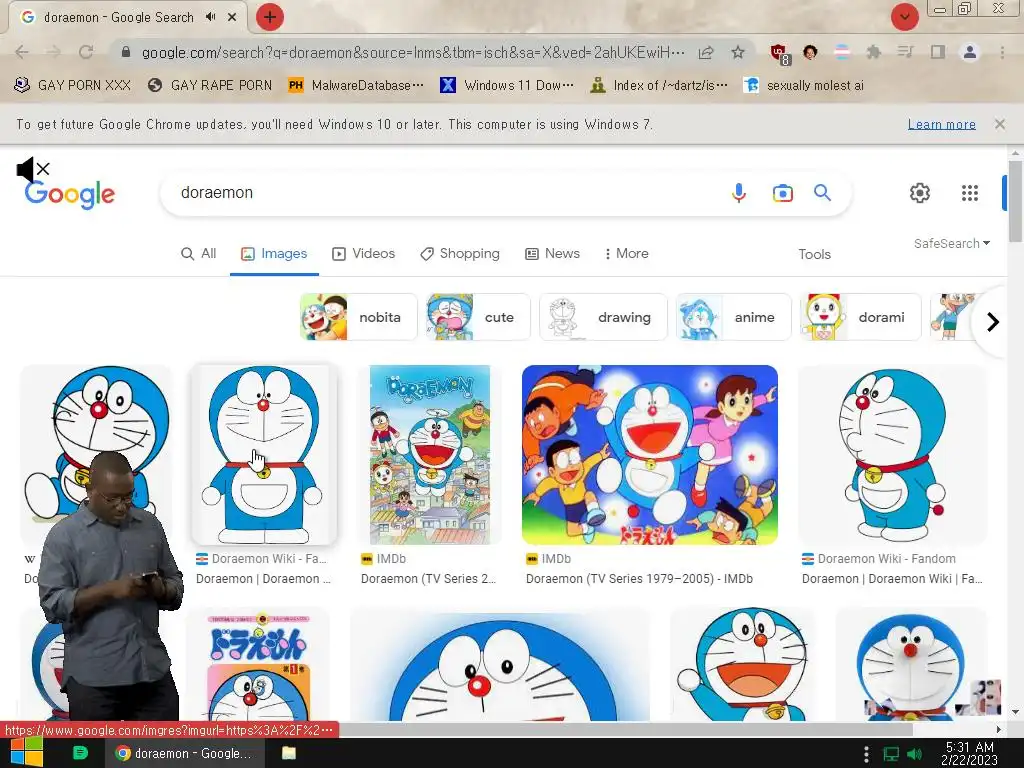The width and height of the screenshot is (1024, 768).
Task: Open the volume tray icon
Action: 914,754
